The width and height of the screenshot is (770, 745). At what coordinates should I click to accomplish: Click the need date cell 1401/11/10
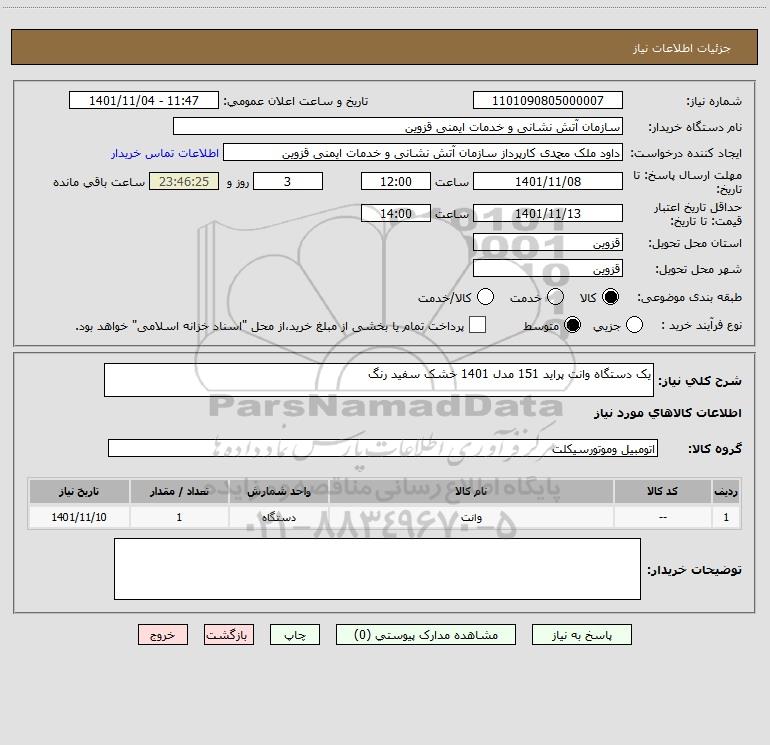pos(79,517)
